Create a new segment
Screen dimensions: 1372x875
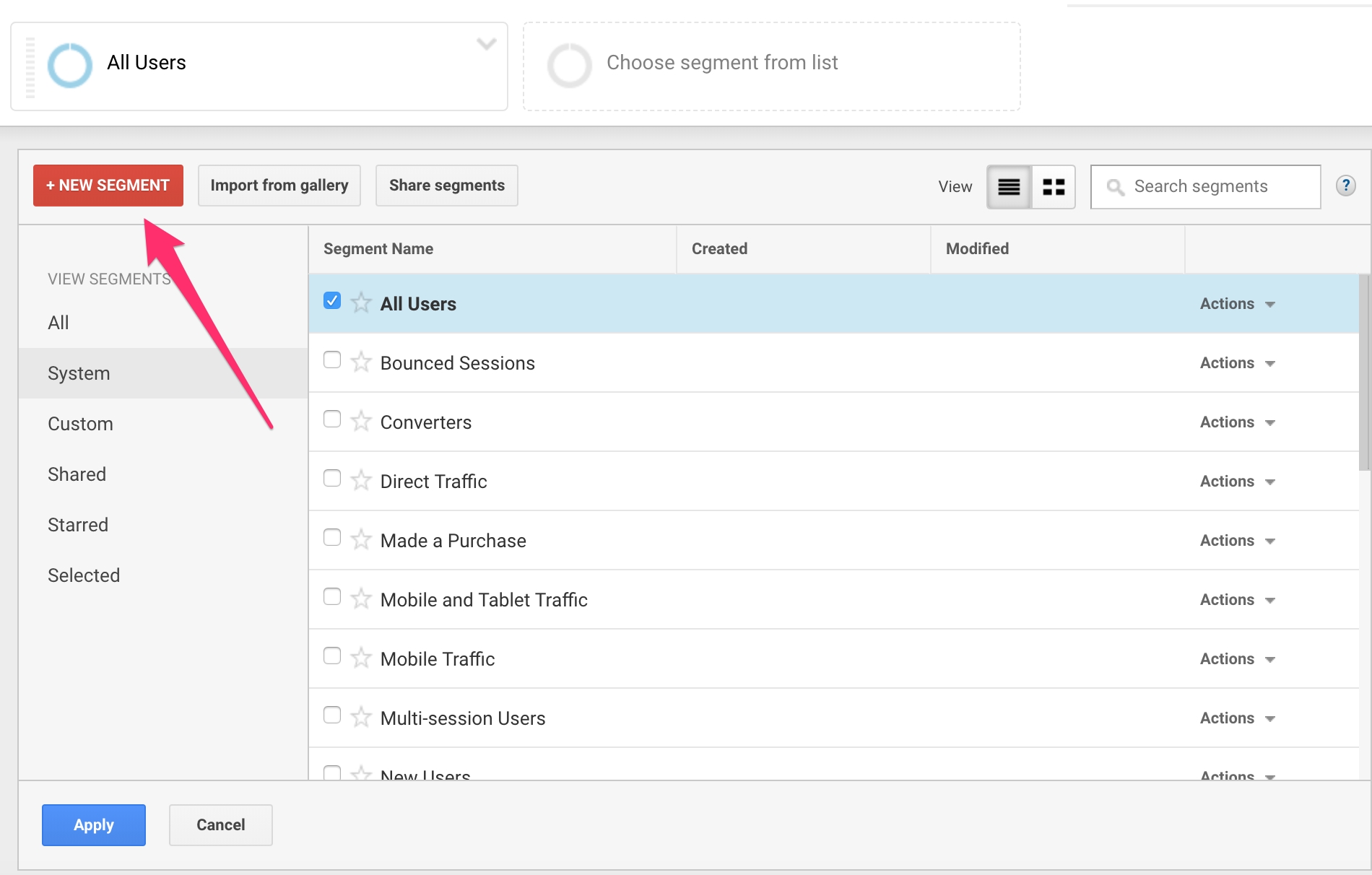point(108,185)
